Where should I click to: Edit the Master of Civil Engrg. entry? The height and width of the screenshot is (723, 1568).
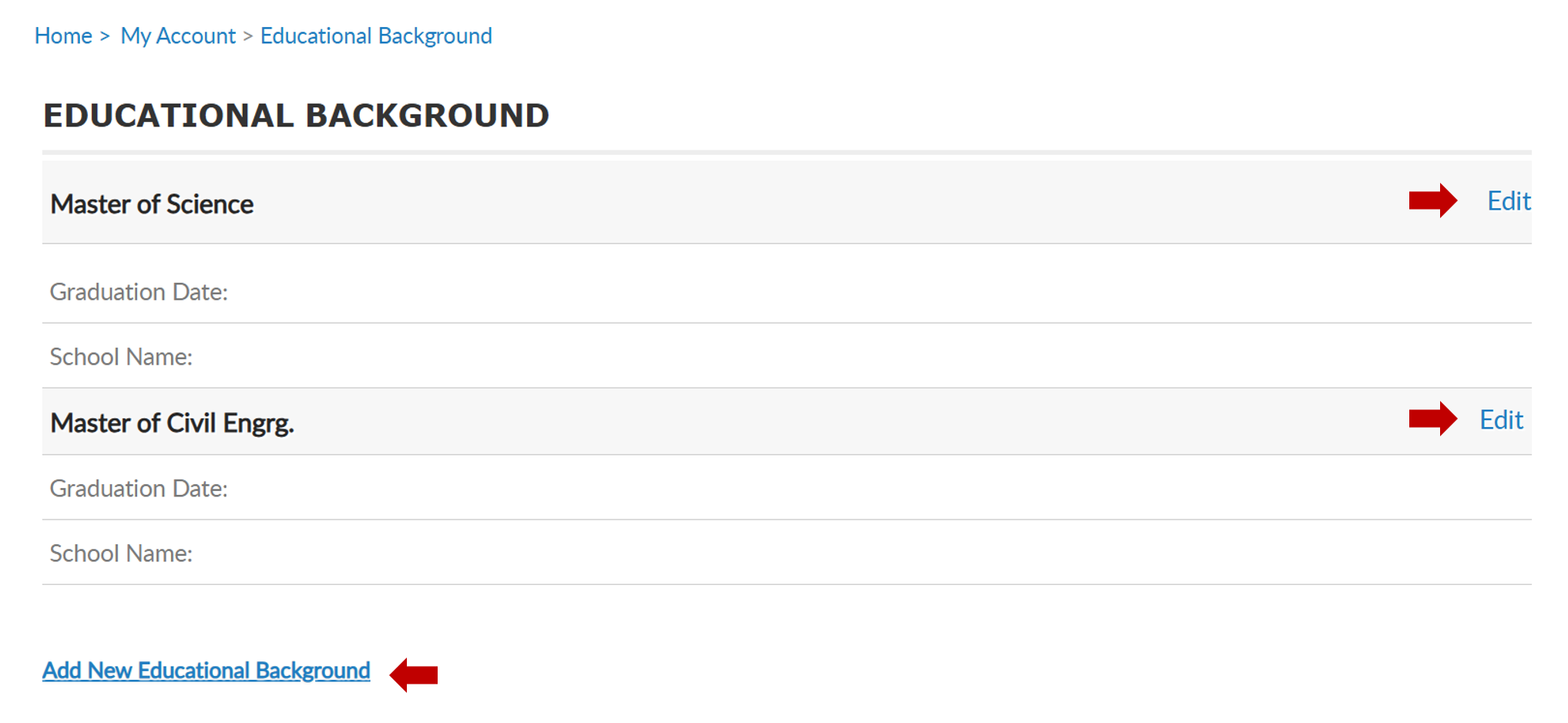tap(1501, 420)
